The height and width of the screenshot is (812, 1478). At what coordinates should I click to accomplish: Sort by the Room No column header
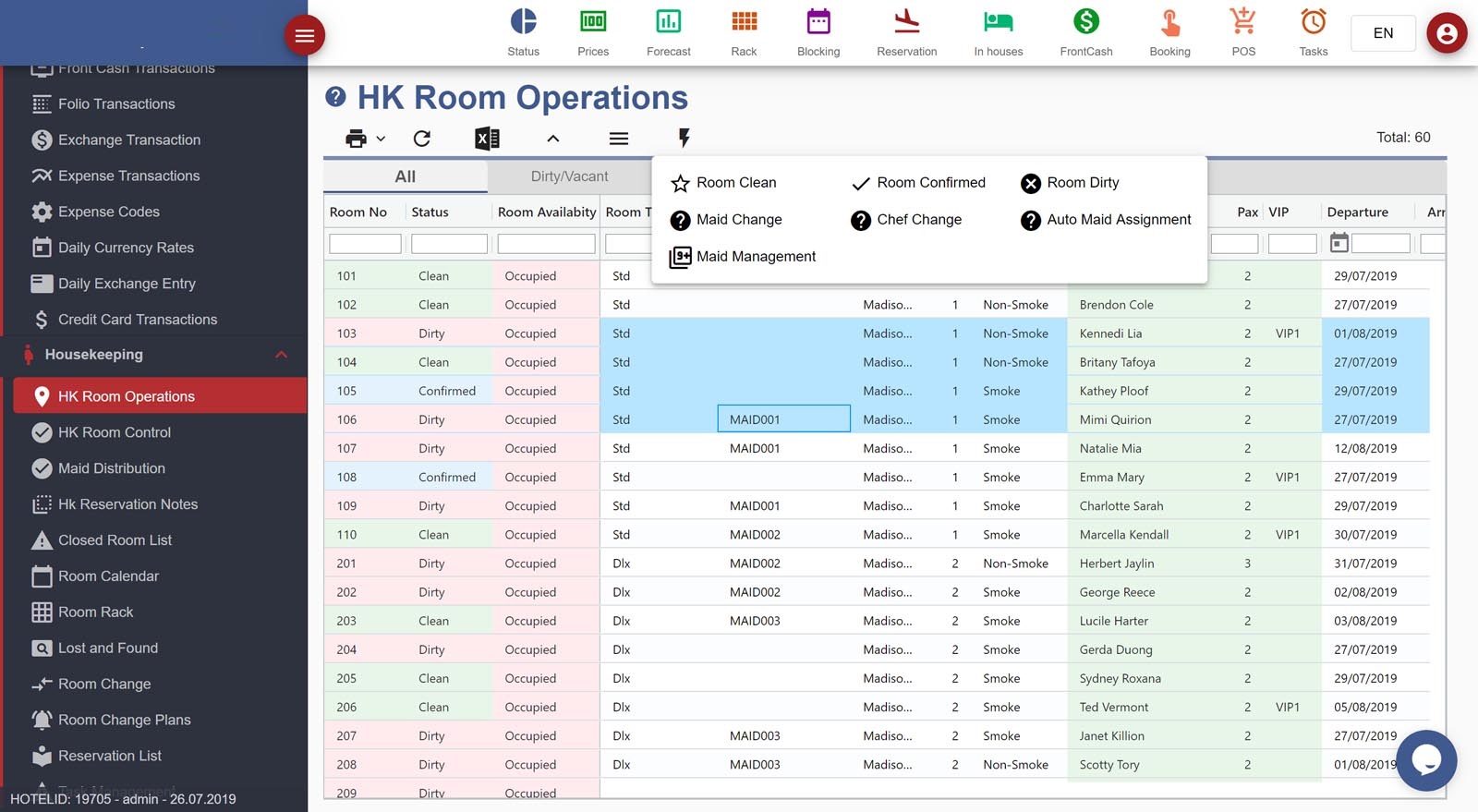(x=358, y=212)
